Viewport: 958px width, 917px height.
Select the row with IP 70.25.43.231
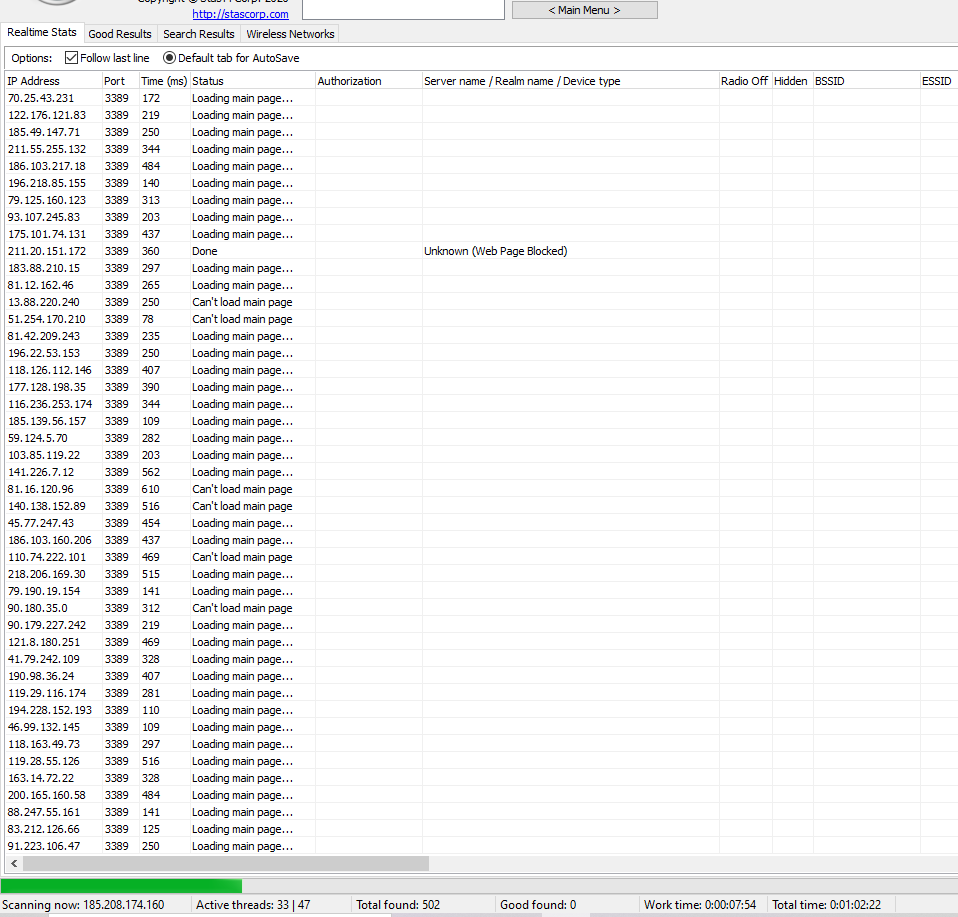pyautogui.click(x=41, y=98)
